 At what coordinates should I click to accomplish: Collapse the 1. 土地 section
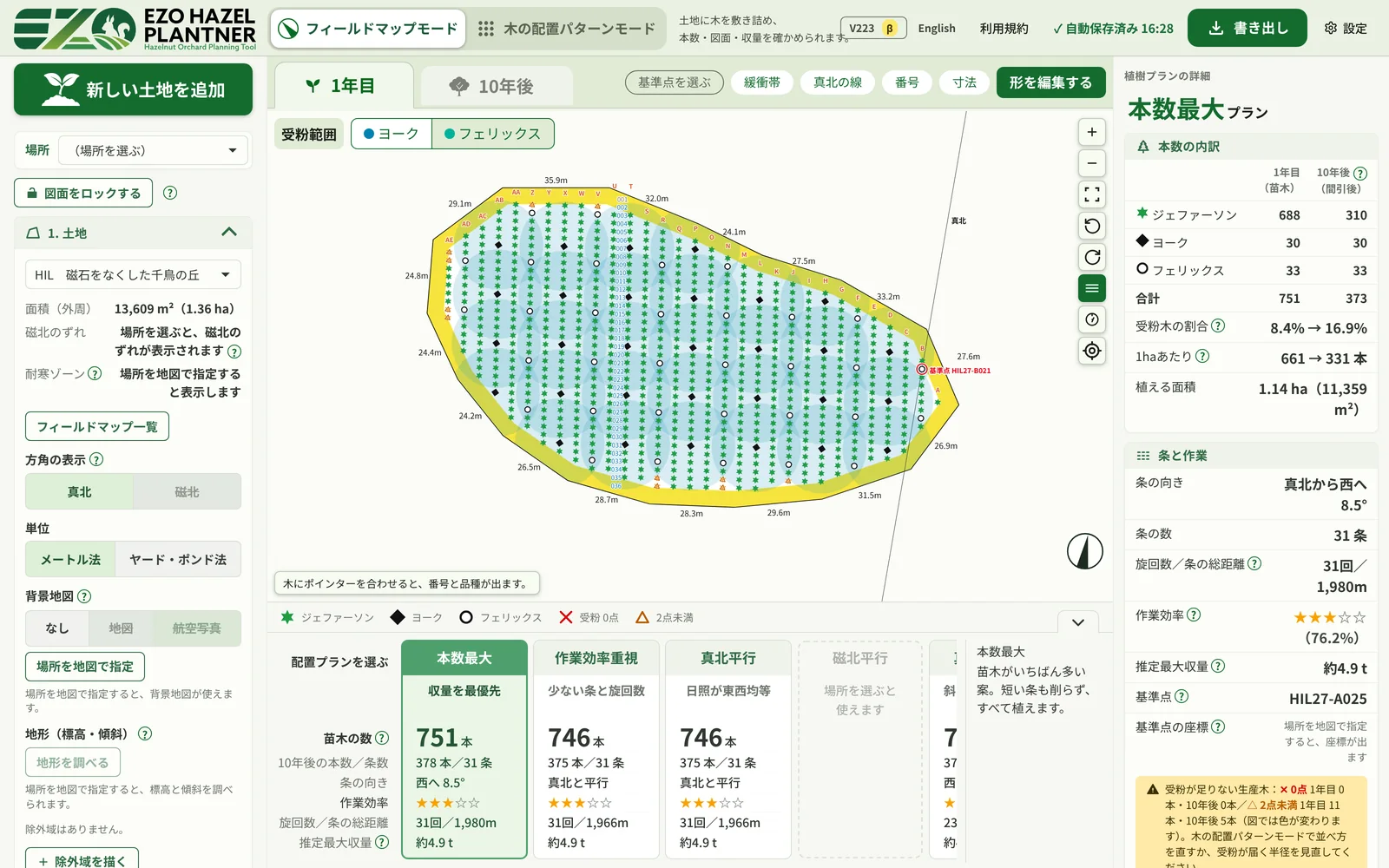click(229, 232)
